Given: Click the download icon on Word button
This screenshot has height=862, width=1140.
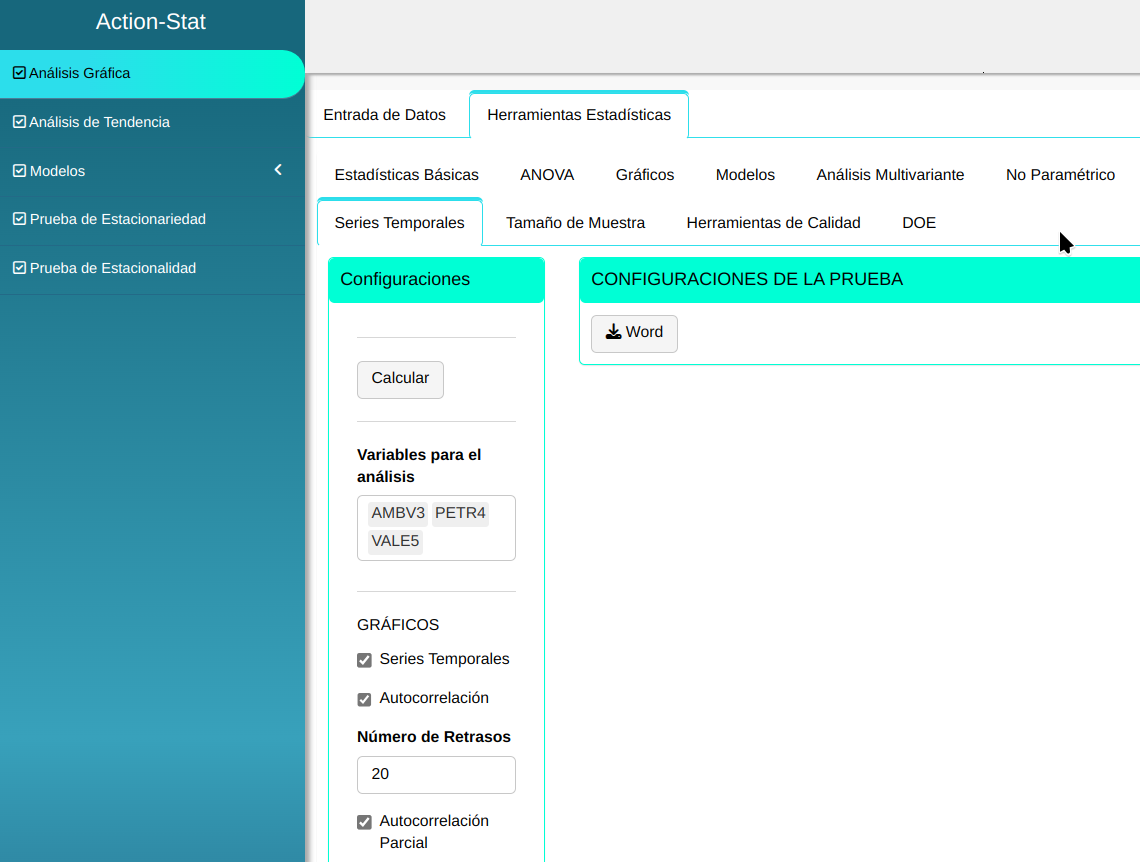Looking at the screenshot, I should (x=613, y=332).
